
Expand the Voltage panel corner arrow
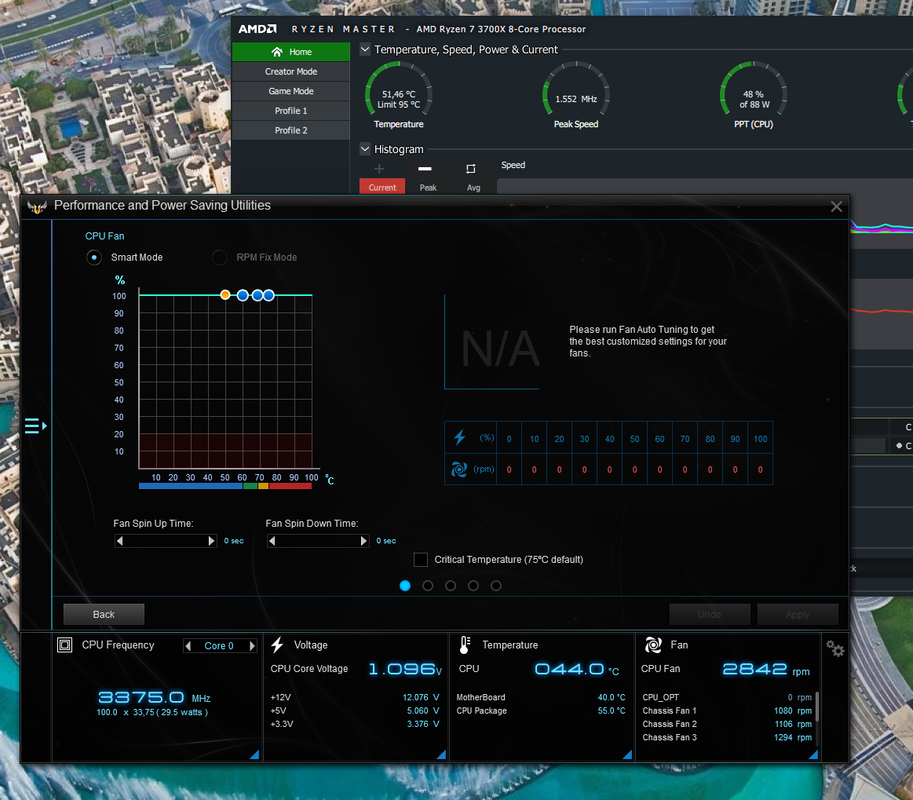point(441,755)
